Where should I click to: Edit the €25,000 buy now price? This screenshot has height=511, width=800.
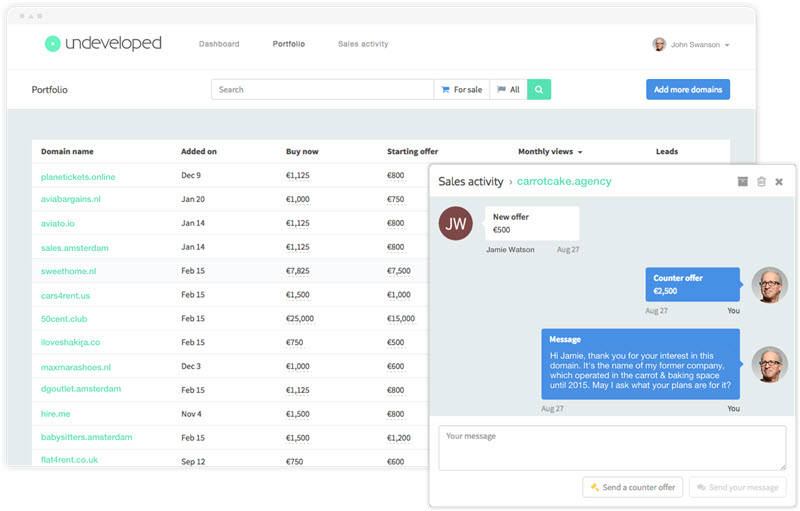point(299,319)
